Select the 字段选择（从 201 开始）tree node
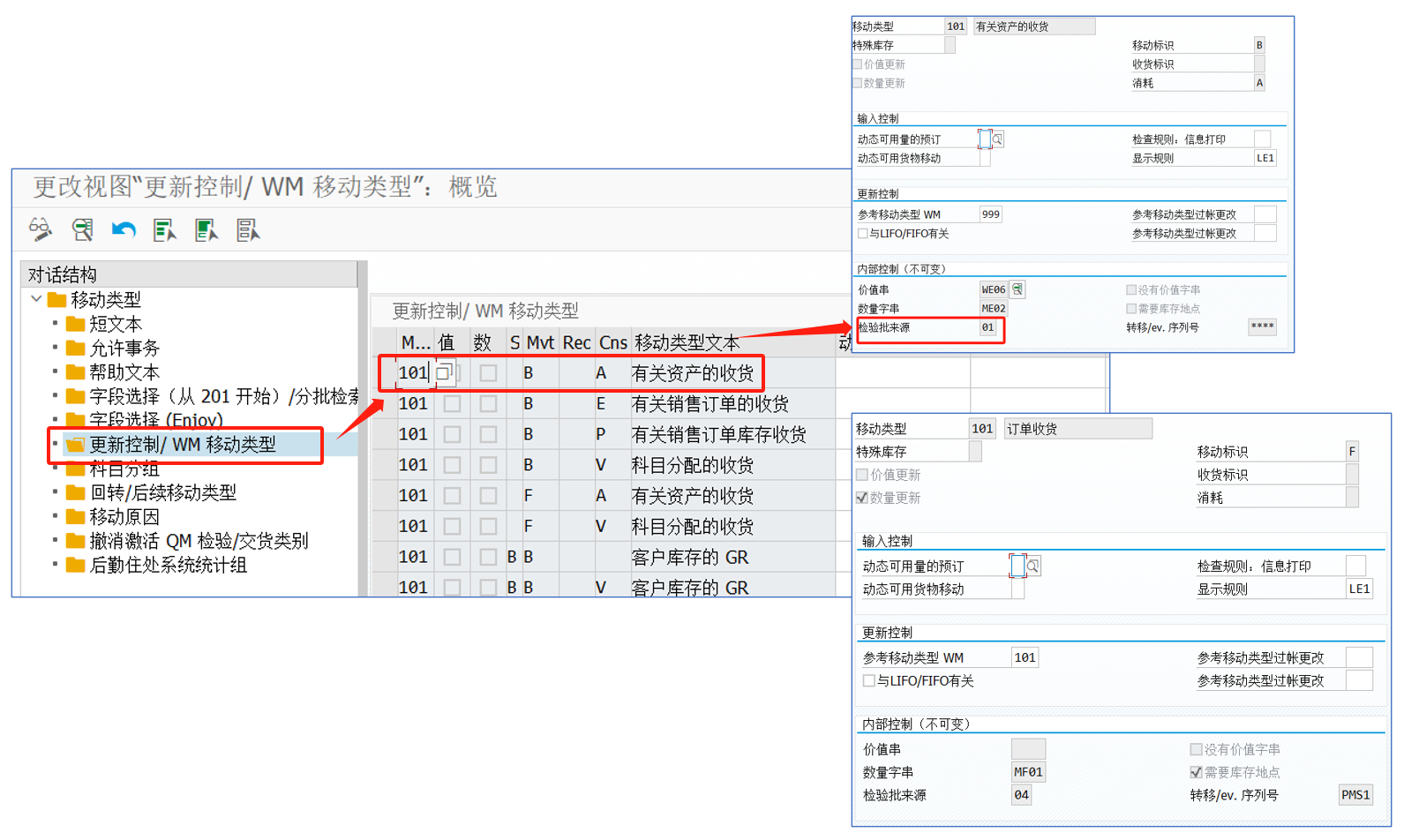The image size is (1404, 840). click(x=224, y=396)
